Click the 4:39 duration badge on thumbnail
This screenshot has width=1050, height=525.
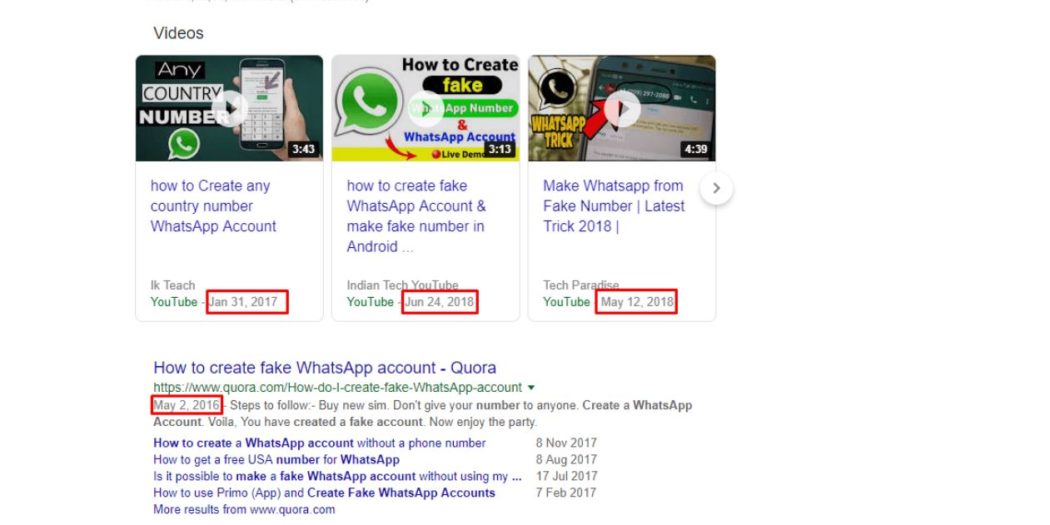click(695, 149)
